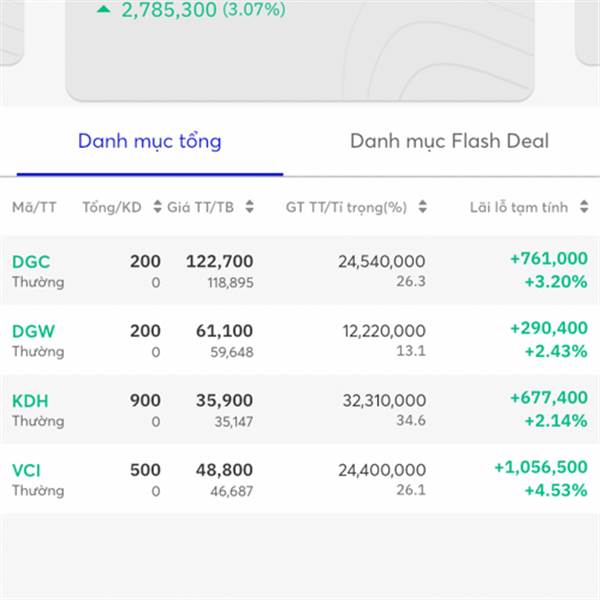Screen dimensions: 600x600
Task: Sort by Giá TT/TB column arrows
Action: click(x=249, y=207)
